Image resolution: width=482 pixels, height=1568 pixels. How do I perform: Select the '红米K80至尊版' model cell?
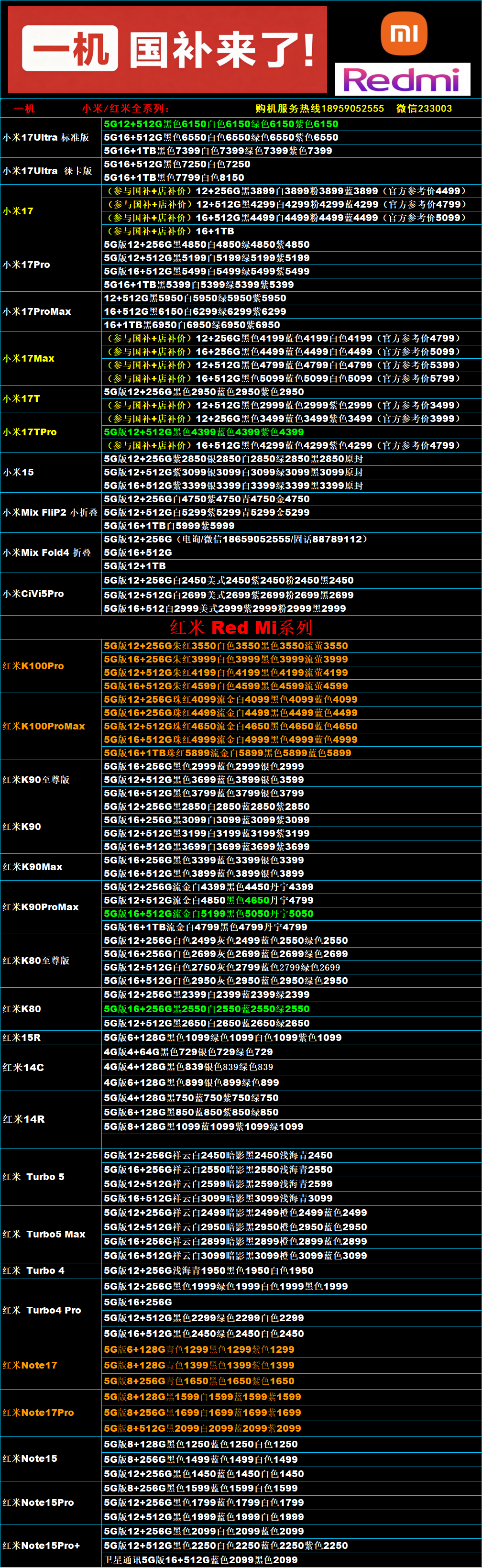pos(51,961)
